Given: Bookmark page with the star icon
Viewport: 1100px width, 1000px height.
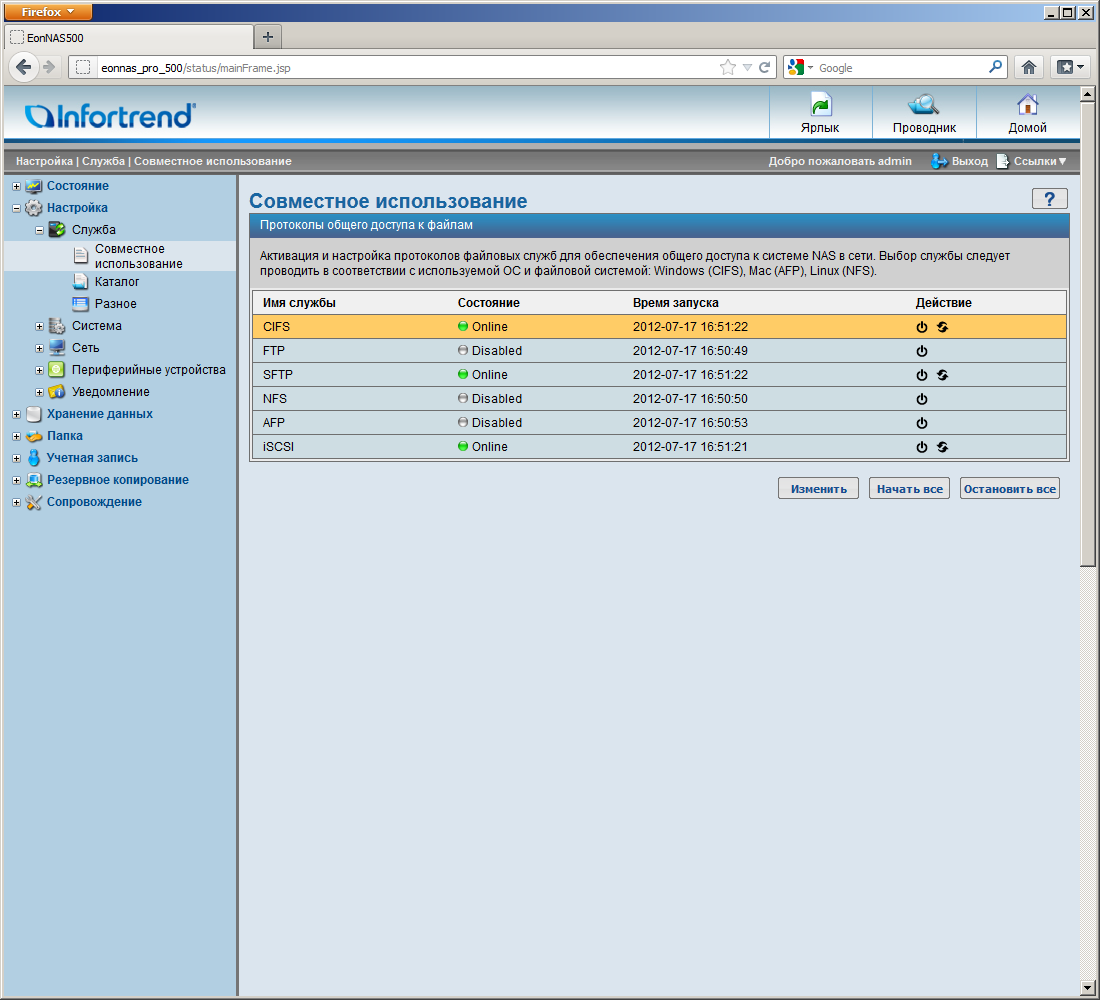Looking at the screenshot, I should click(727, 67).
